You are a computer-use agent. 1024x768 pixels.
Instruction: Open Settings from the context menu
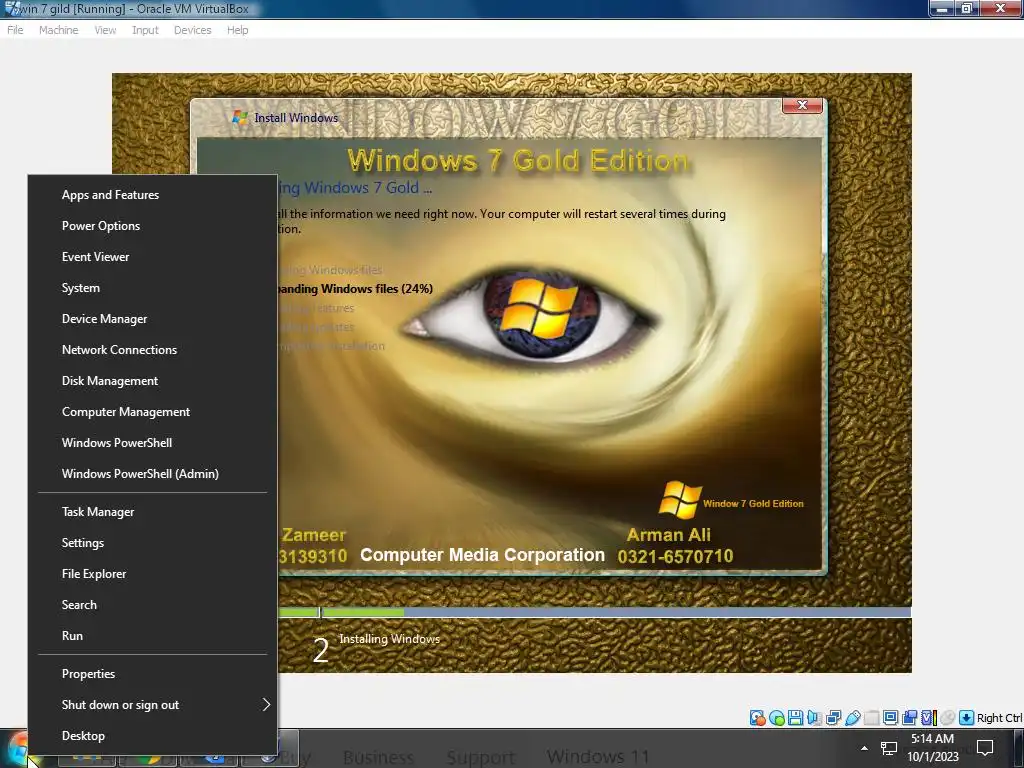[153, 543]
